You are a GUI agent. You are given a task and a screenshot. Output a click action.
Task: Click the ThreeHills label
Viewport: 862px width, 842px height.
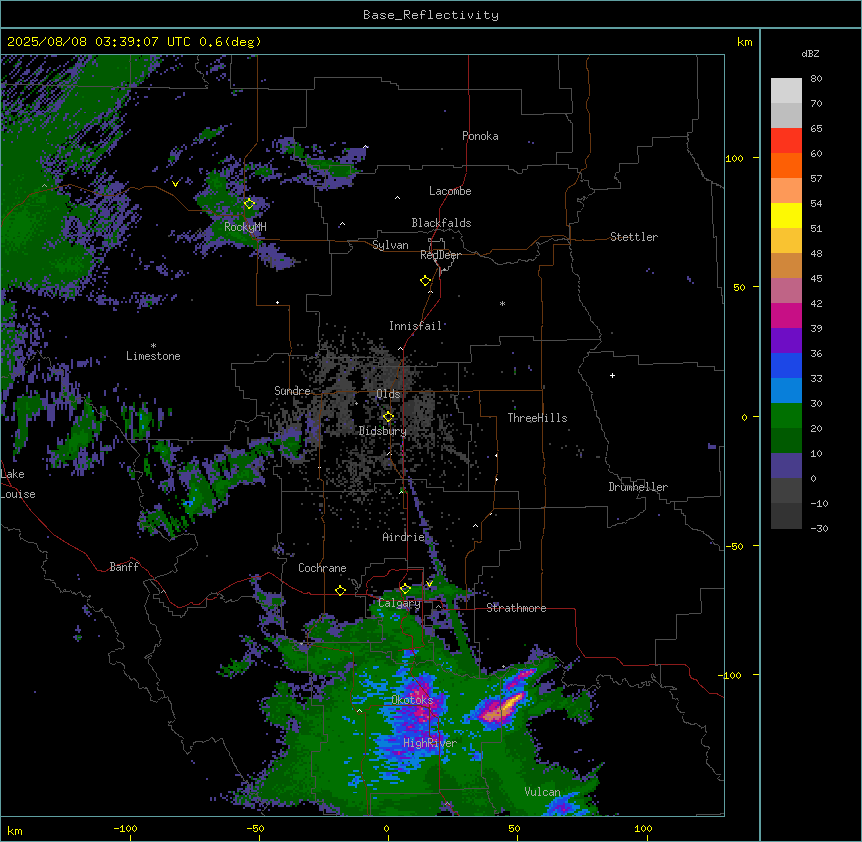[537, 418]
